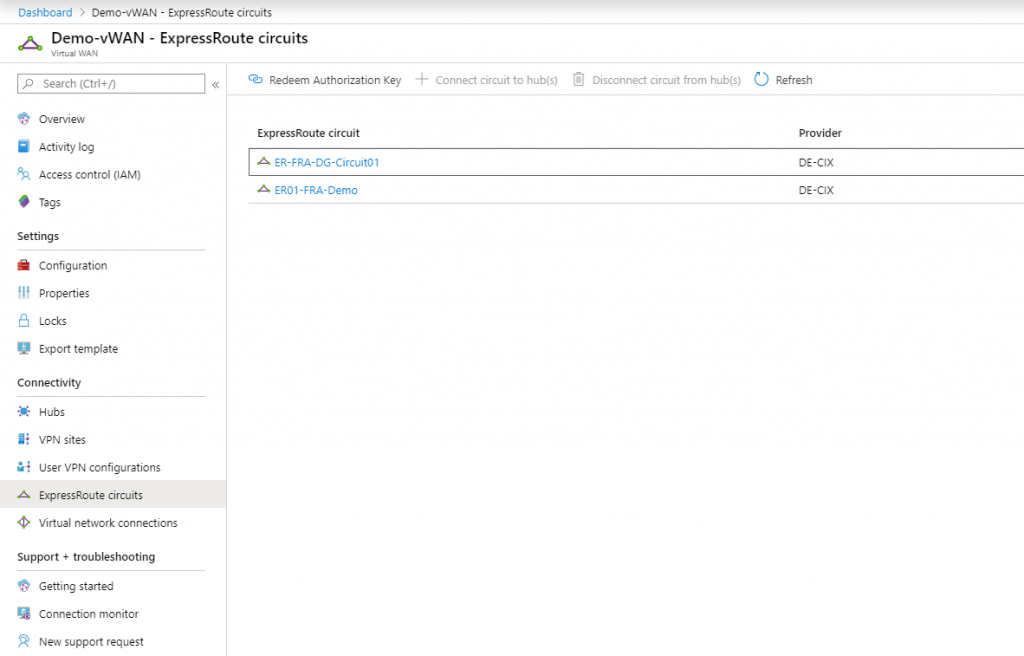Click Connect circuit to hub(s) label
This screenshot has width=1024, height=656.
(496, 80)
